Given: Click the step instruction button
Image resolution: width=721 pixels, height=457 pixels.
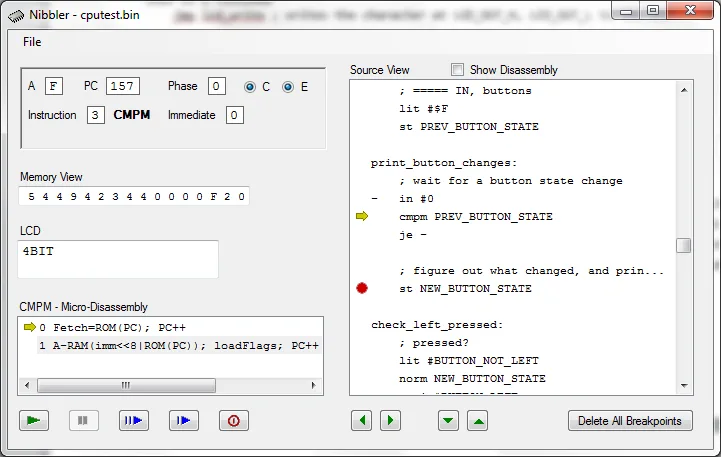Looking at the screenshot, I should click(133, 420).
